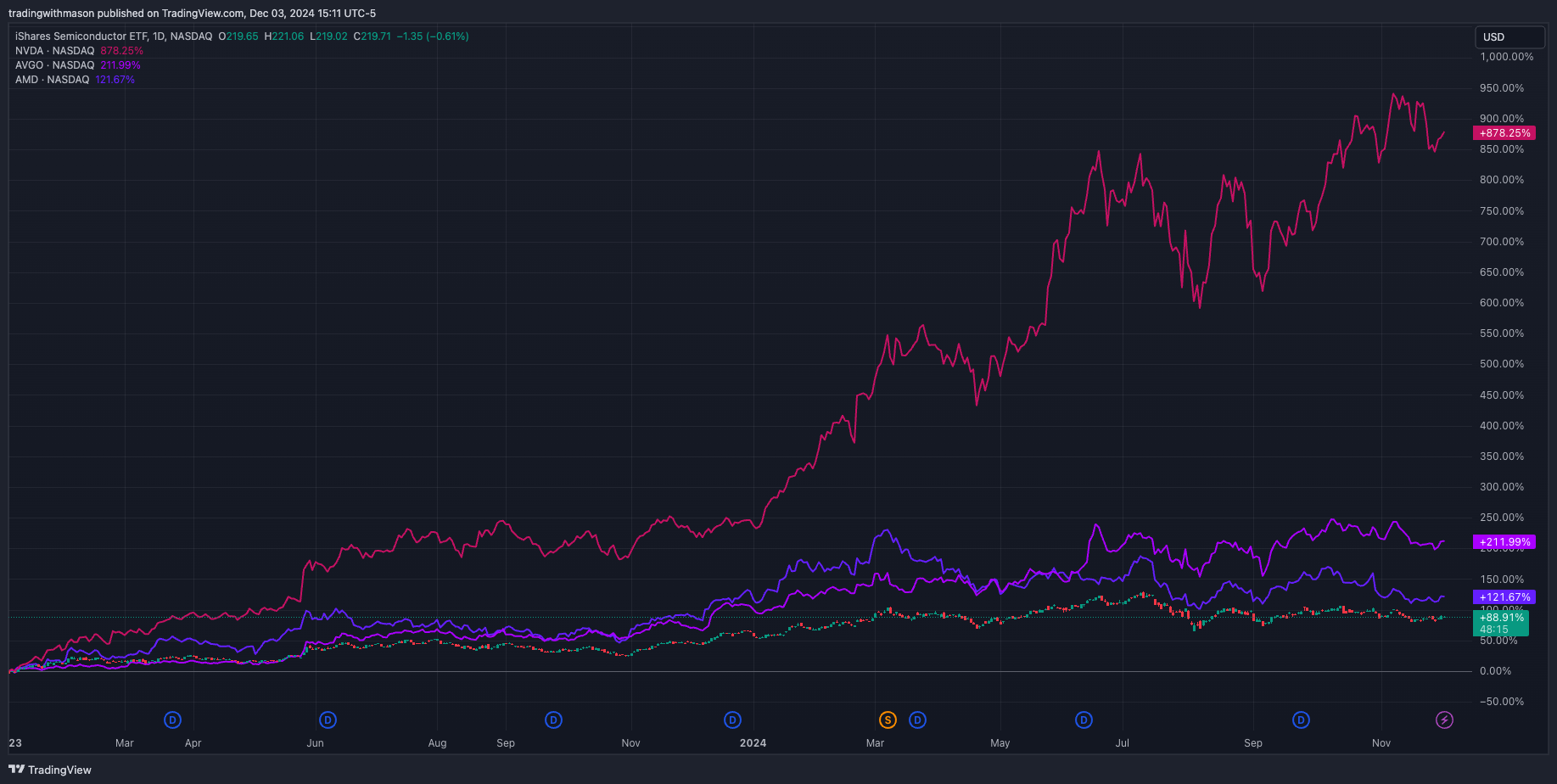Click the red +878.25% price label
Viewport: 1557px width, 784px height.
tap(1504, 133)
